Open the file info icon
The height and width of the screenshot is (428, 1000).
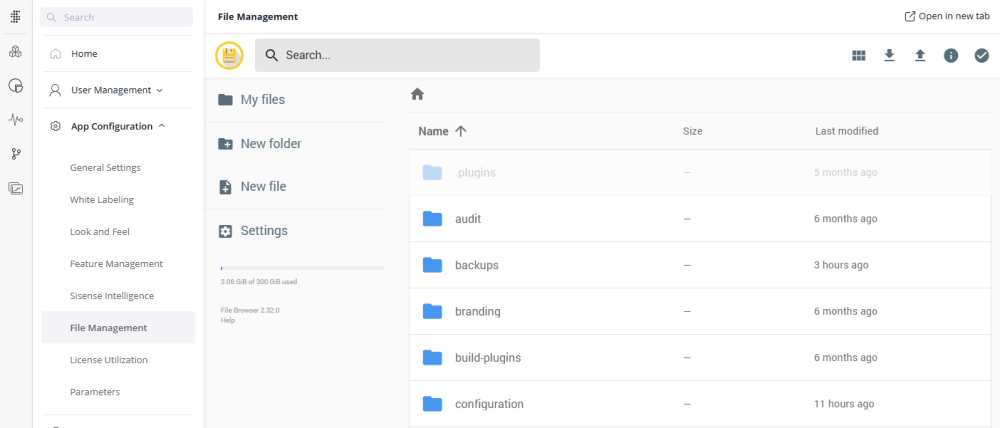click(951, 56)
